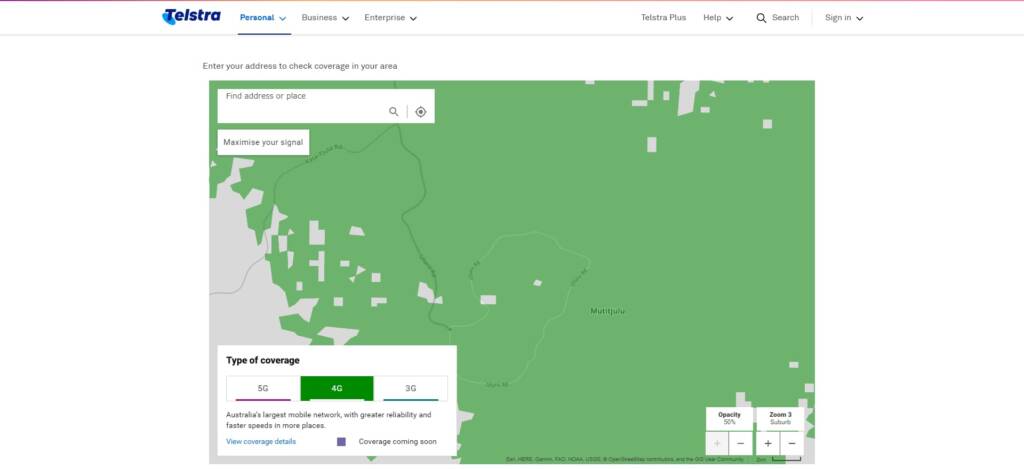The width and height of the screenshot is (1024, 469).
Task: Click the Zoom 3 Suburb label
Action: pyautogui.click(x=780, y=418)
